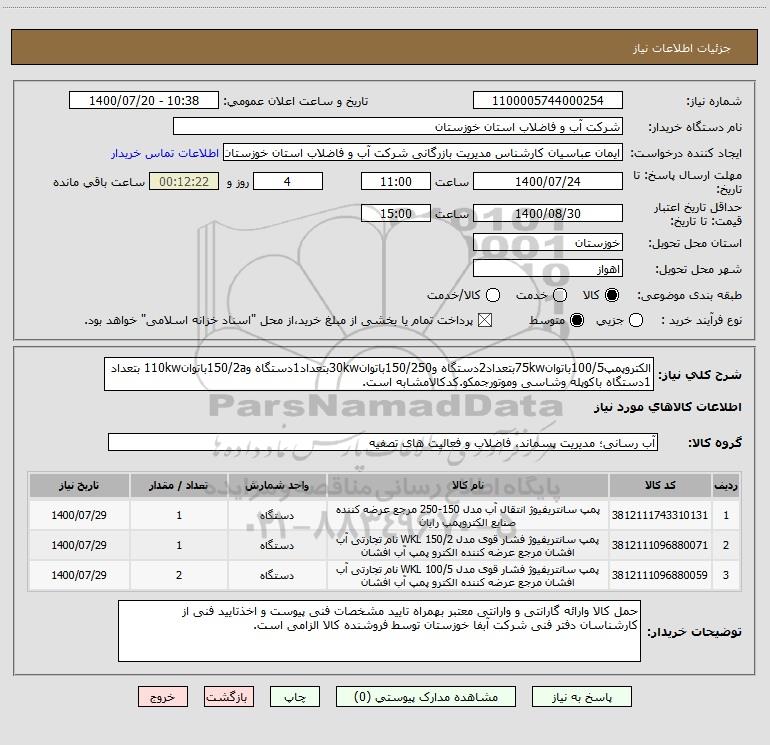Click the buyer notes text area
Viewport: 770px width, 745px height.
379,631
